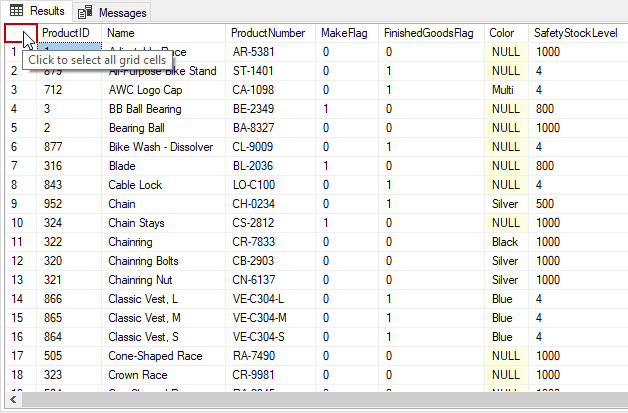Click product number BL-2036

point(271,166)
